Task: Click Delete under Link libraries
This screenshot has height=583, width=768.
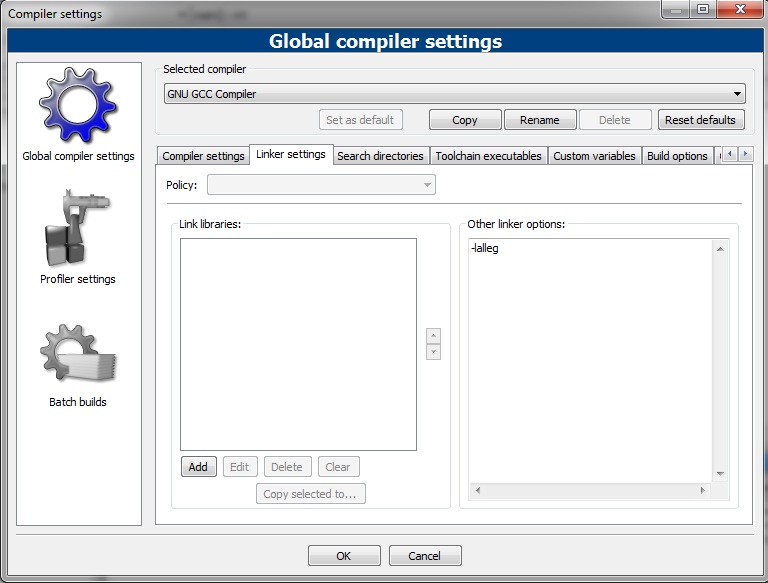Action: click(287, 467)
